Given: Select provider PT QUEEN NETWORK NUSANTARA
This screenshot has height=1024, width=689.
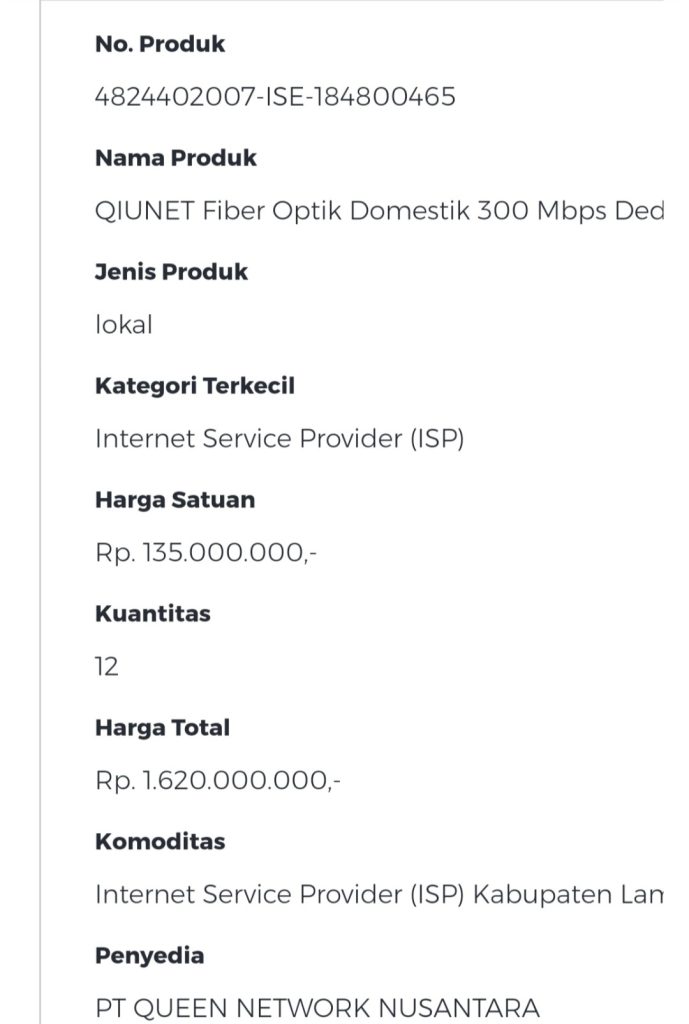Looking at the screenshot, I should [316, 1007].
